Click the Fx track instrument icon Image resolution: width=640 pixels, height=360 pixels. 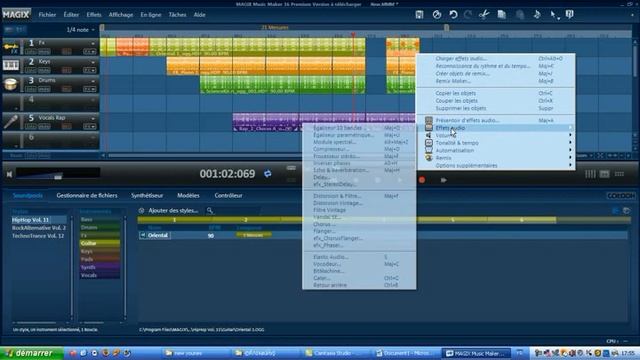coord(11,47)
